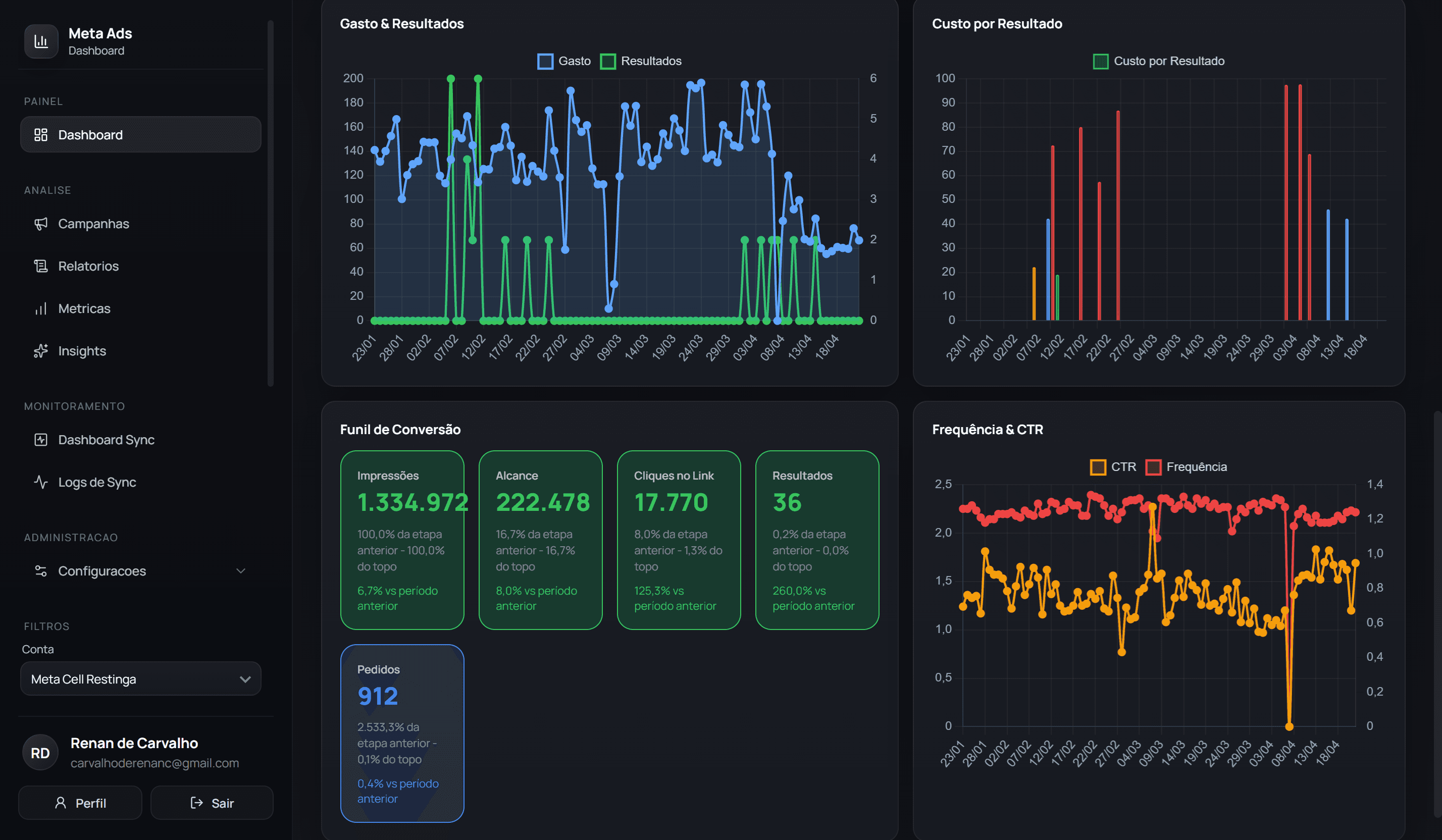Click the Sair logout button
Screen dimensions: 1442x840
tap(212, 803)
